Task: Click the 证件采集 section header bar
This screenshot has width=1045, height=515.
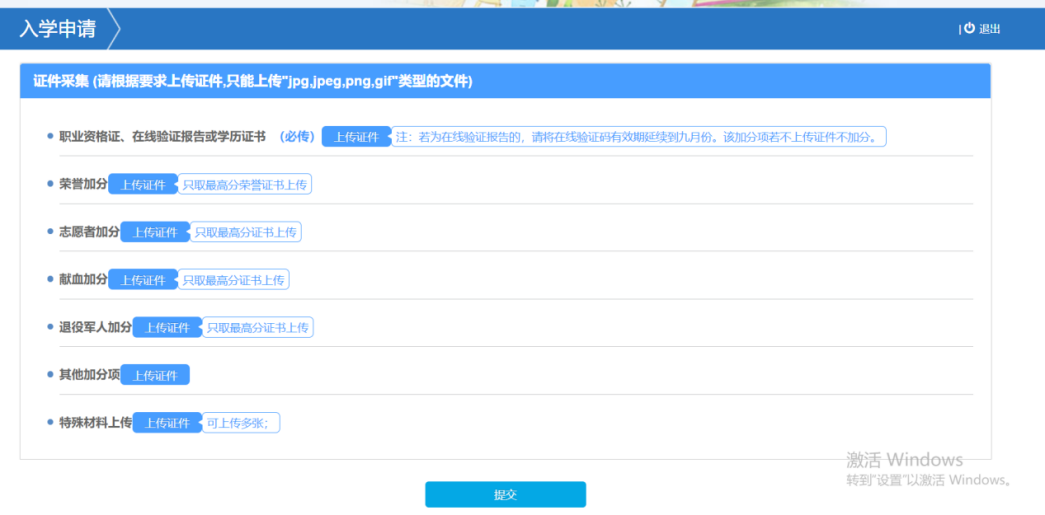Action: pyautogui.click(x=505, y=82)
